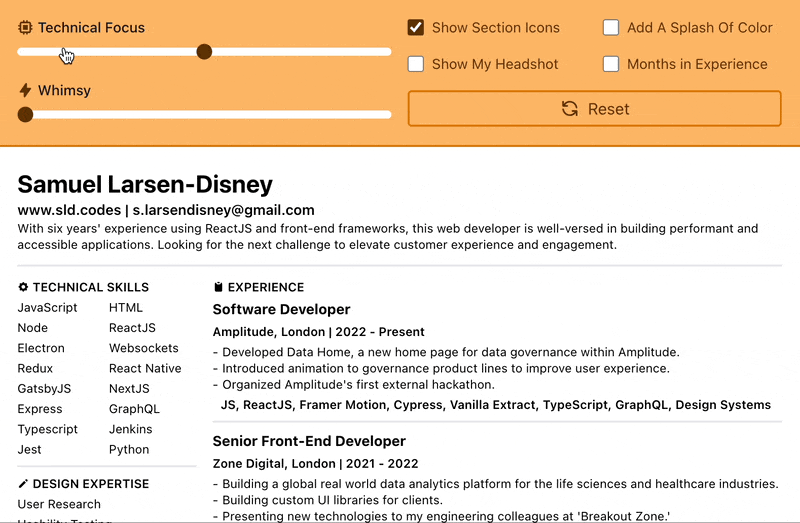Image resolution: width=800 pixels, height=523 pixels.
Task: Check the Show My Headshot box
Action: pyautogui.click(x=416, y=64)
